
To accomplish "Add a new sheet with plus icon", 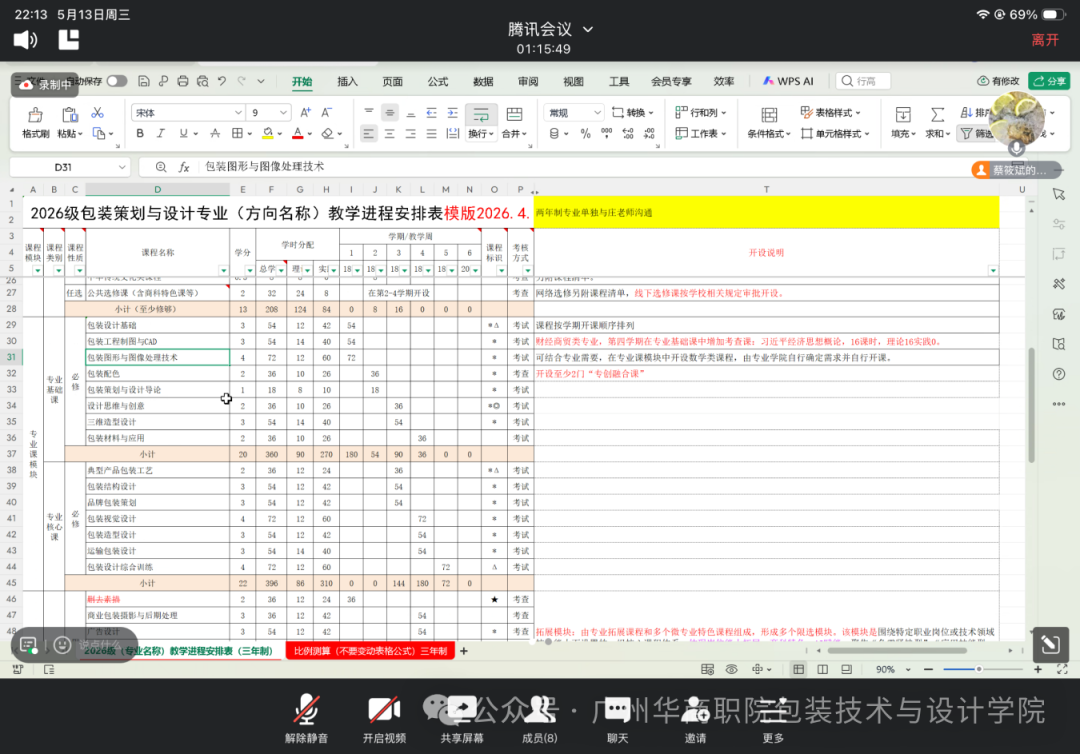I will pyautogui.click(x=464, y=651).
